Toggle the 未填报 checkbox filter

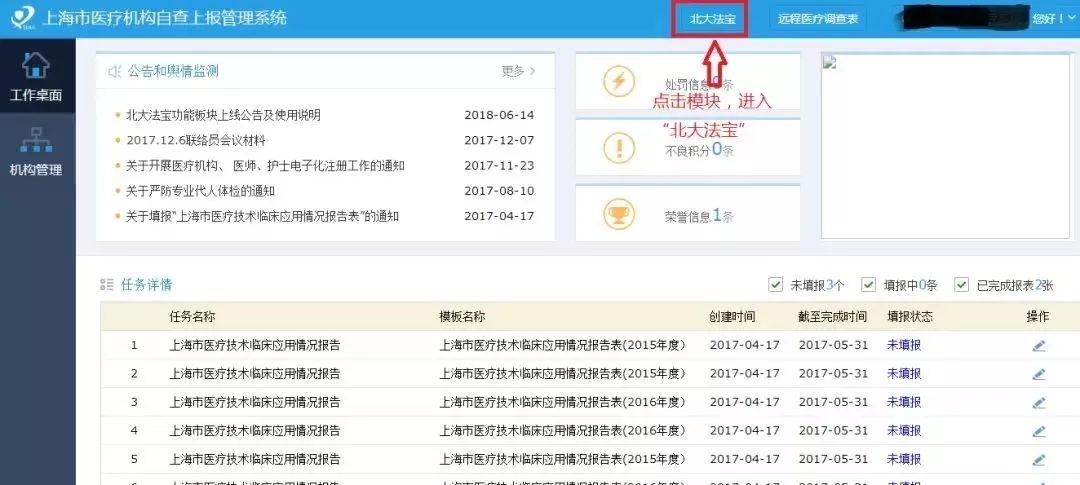[x=775, y=285]
